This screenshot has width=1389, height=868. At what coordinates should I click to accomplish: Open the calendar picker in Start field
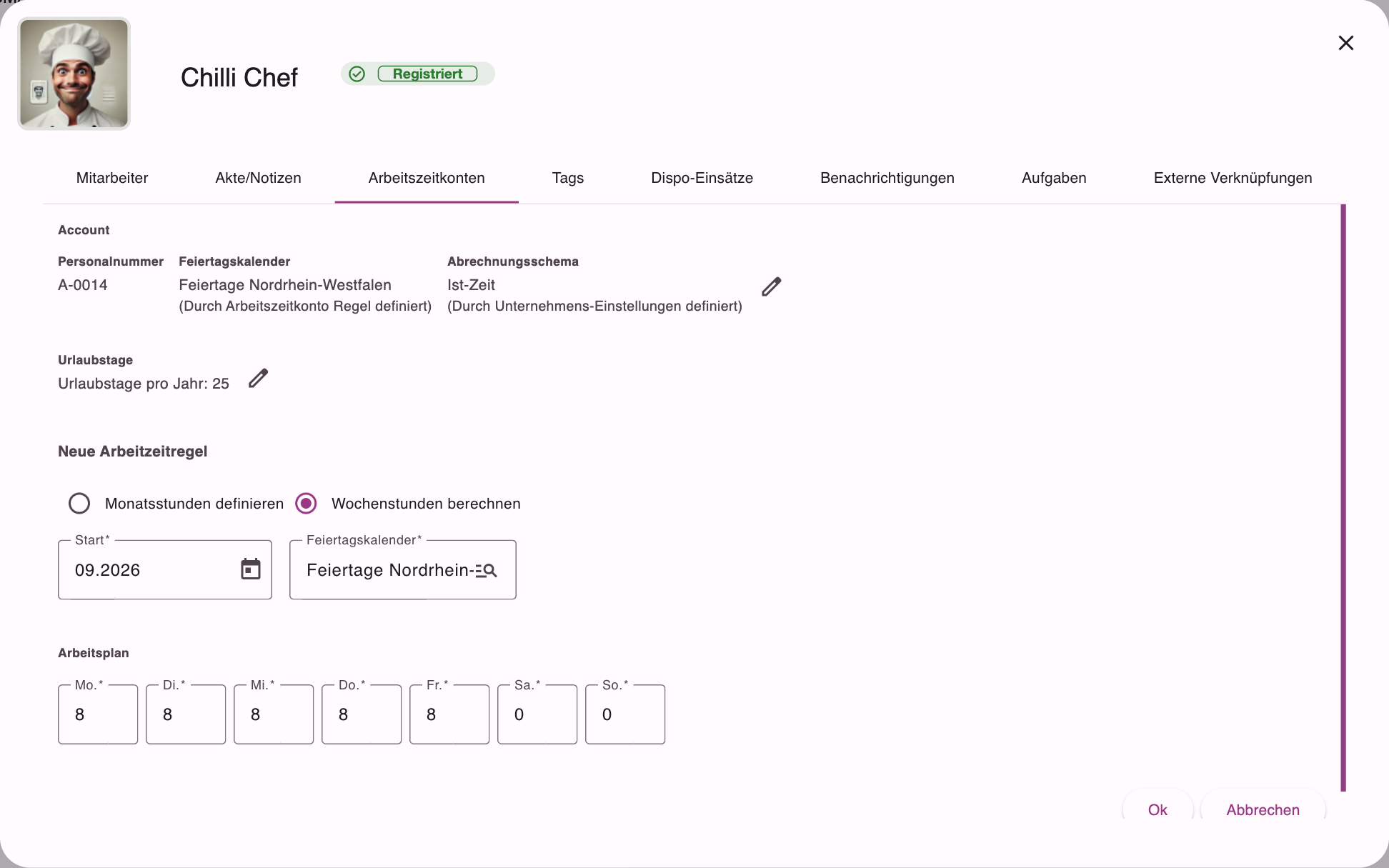click(251, 569)
